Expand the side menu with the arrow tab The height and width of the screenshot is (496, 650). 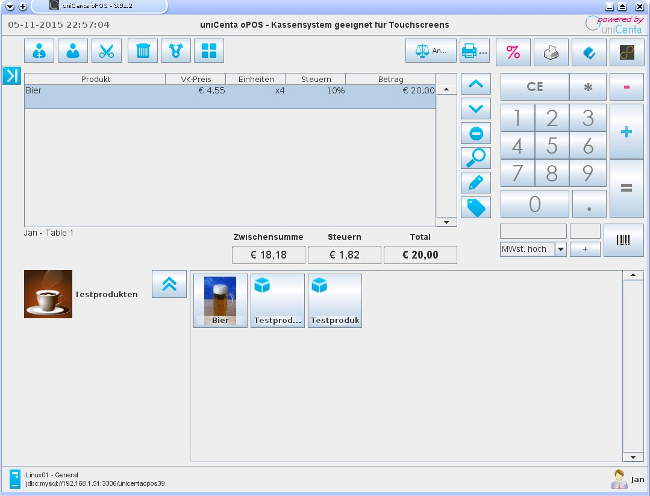(x=11, y=76)
